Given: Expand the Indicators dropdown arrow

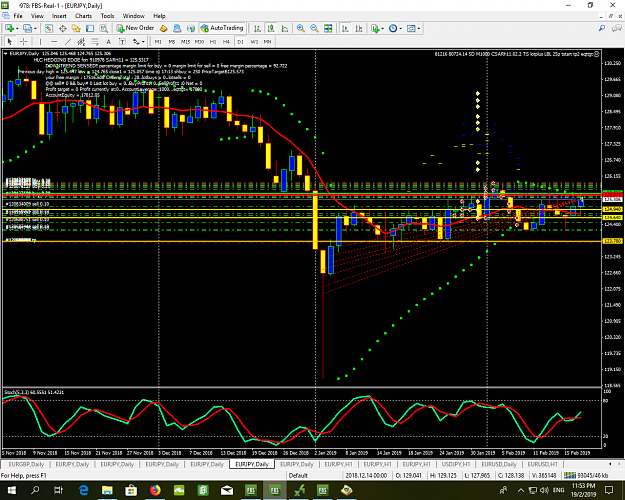Looking at the screenshot, I should pos(383,28).
